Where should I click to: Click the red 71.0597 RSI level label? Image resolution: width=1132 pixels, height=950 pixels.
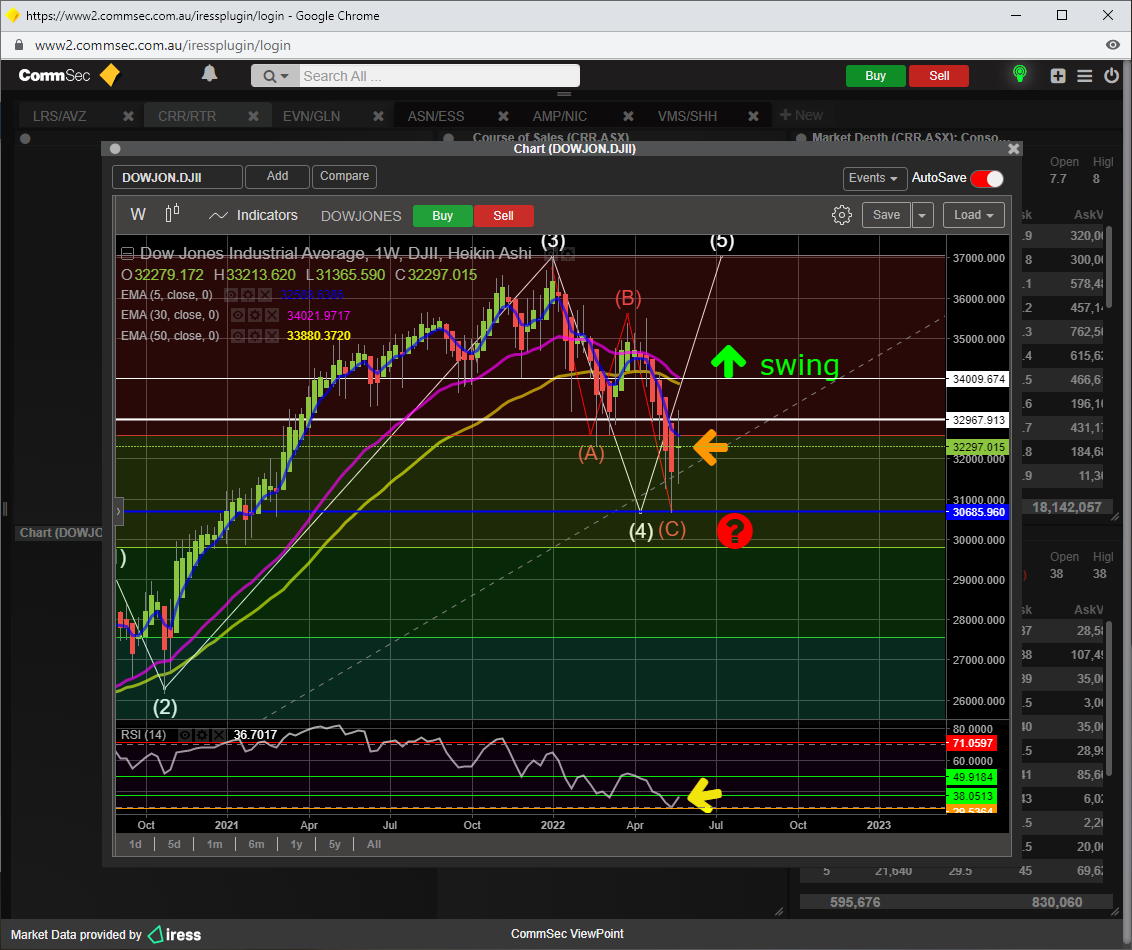click(x=972, y=743)
